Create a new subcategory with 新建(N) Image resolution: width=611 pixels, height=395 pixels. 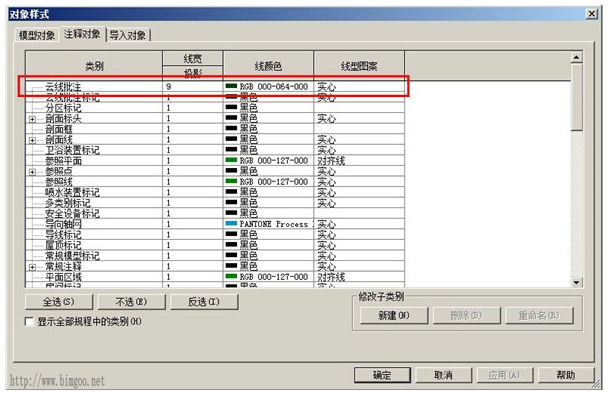[x=394, y=316]
